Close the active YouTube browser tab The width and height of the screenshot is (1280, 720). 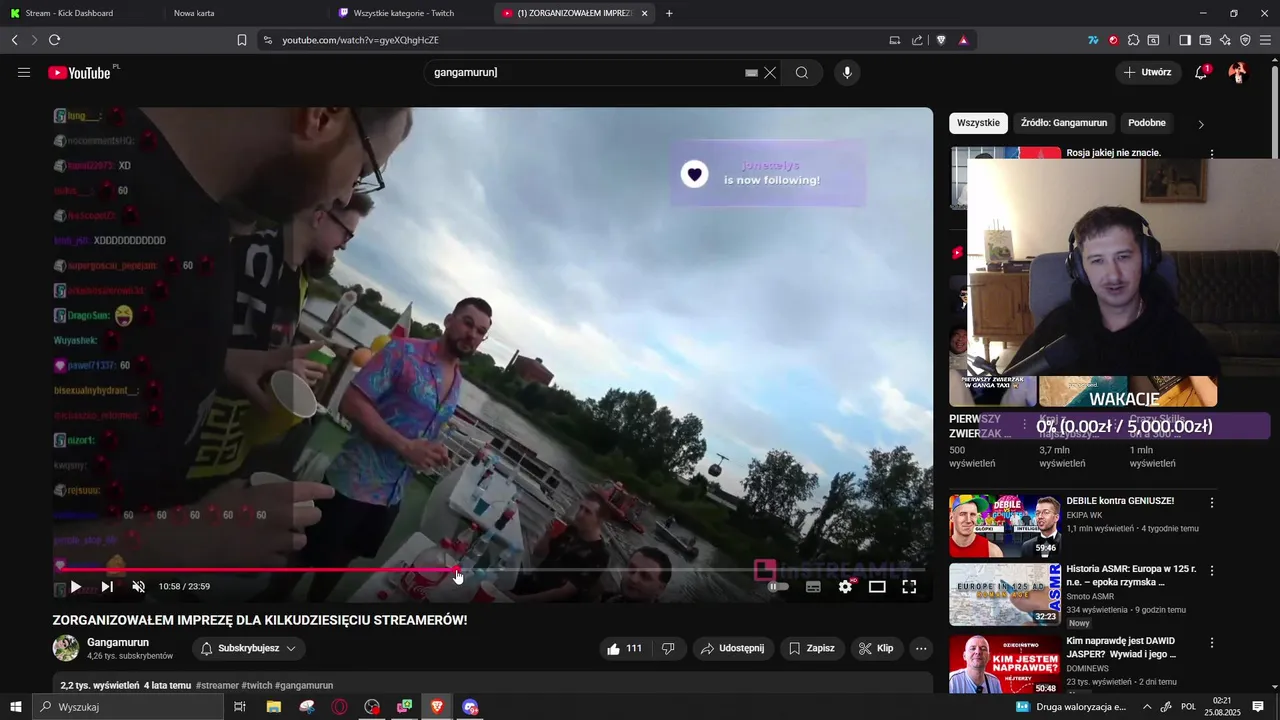pyautogui.click(x=644, y=13)
